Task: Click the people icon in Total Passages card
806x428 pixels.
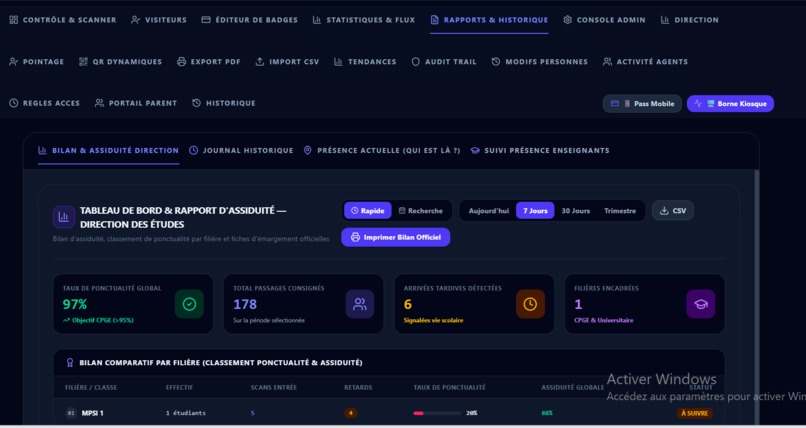Action: point(360,304)
